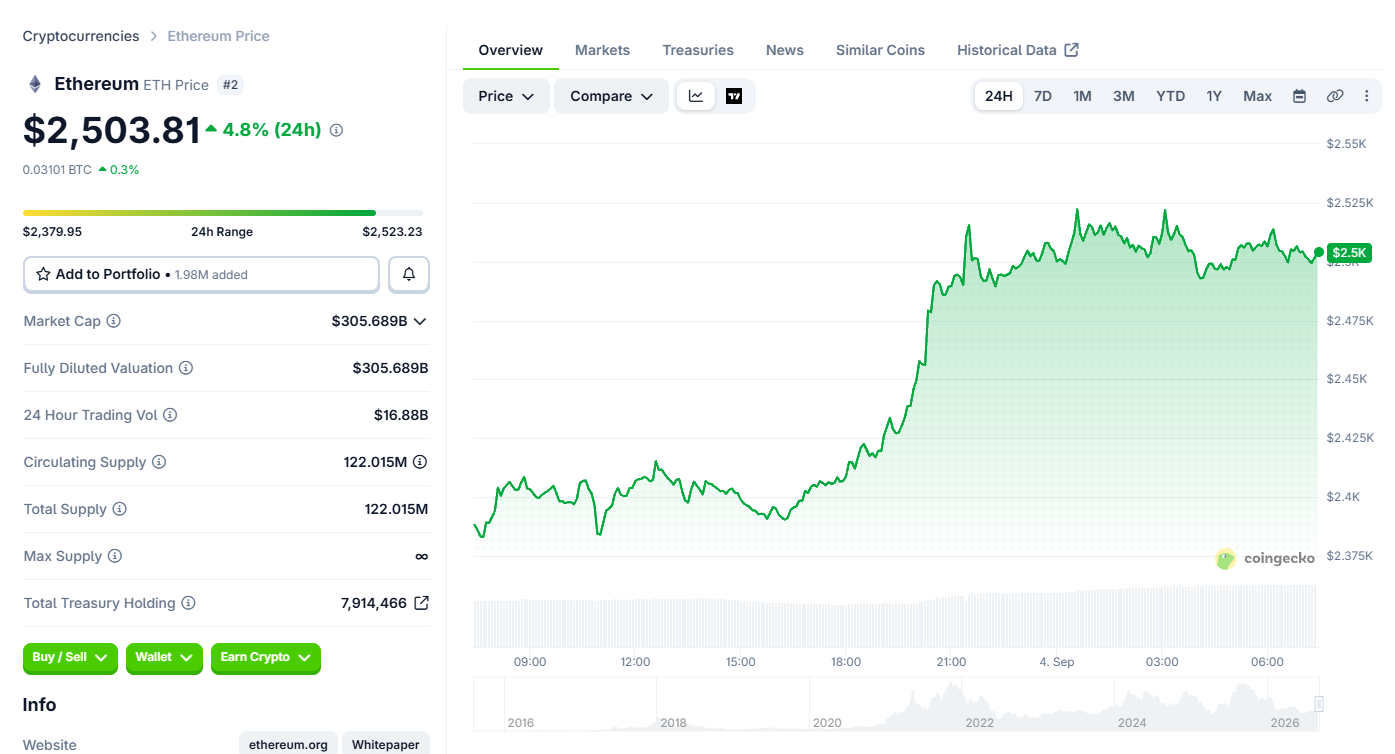Click the $2,379.95 range low value
1395x754 pixels.
52,232
